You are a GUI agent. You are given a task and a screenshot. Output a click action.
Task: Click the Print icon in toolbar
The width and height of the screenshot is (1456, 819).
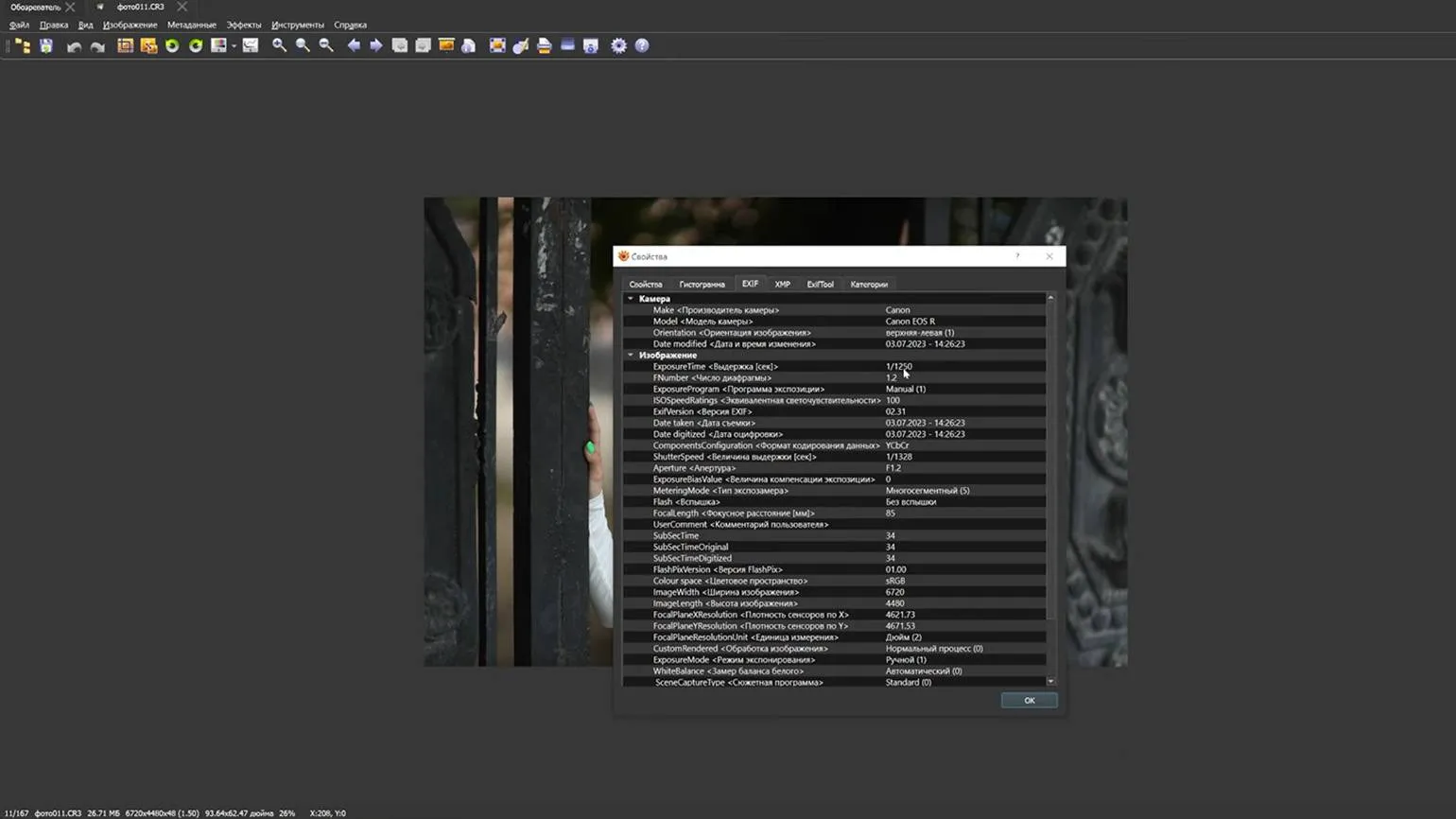(544, 45)
